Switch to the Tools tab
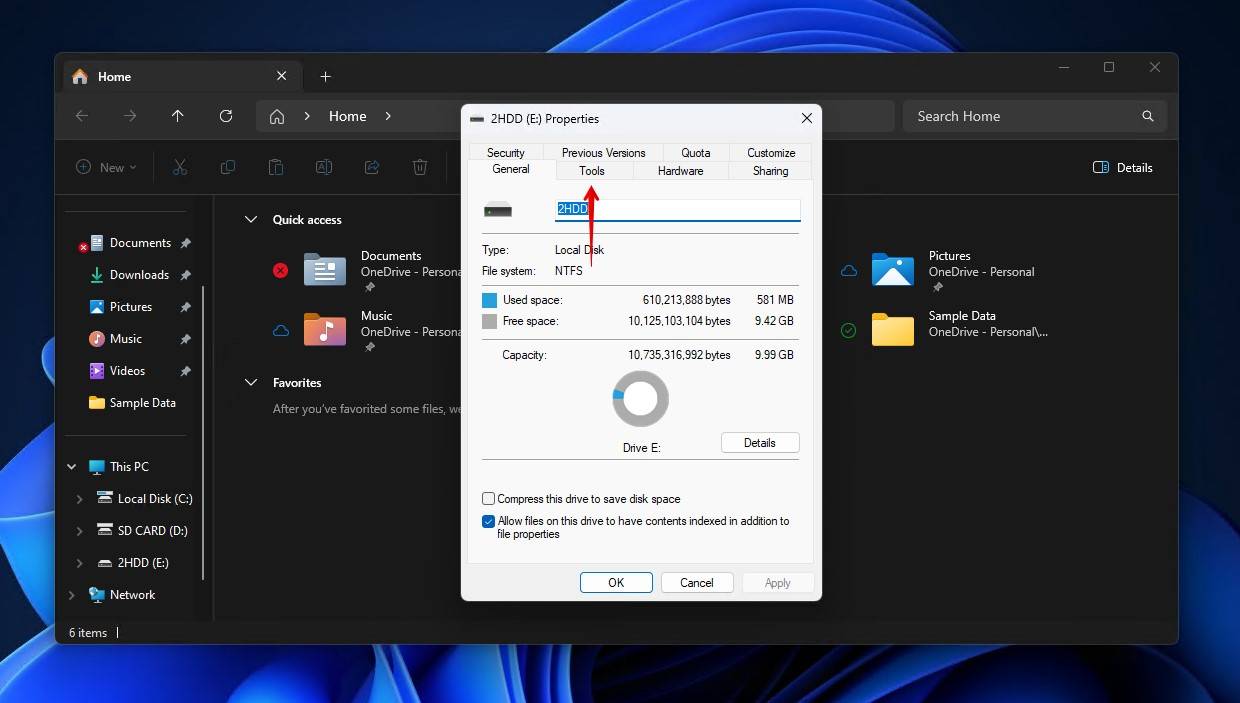 (592, 171)
